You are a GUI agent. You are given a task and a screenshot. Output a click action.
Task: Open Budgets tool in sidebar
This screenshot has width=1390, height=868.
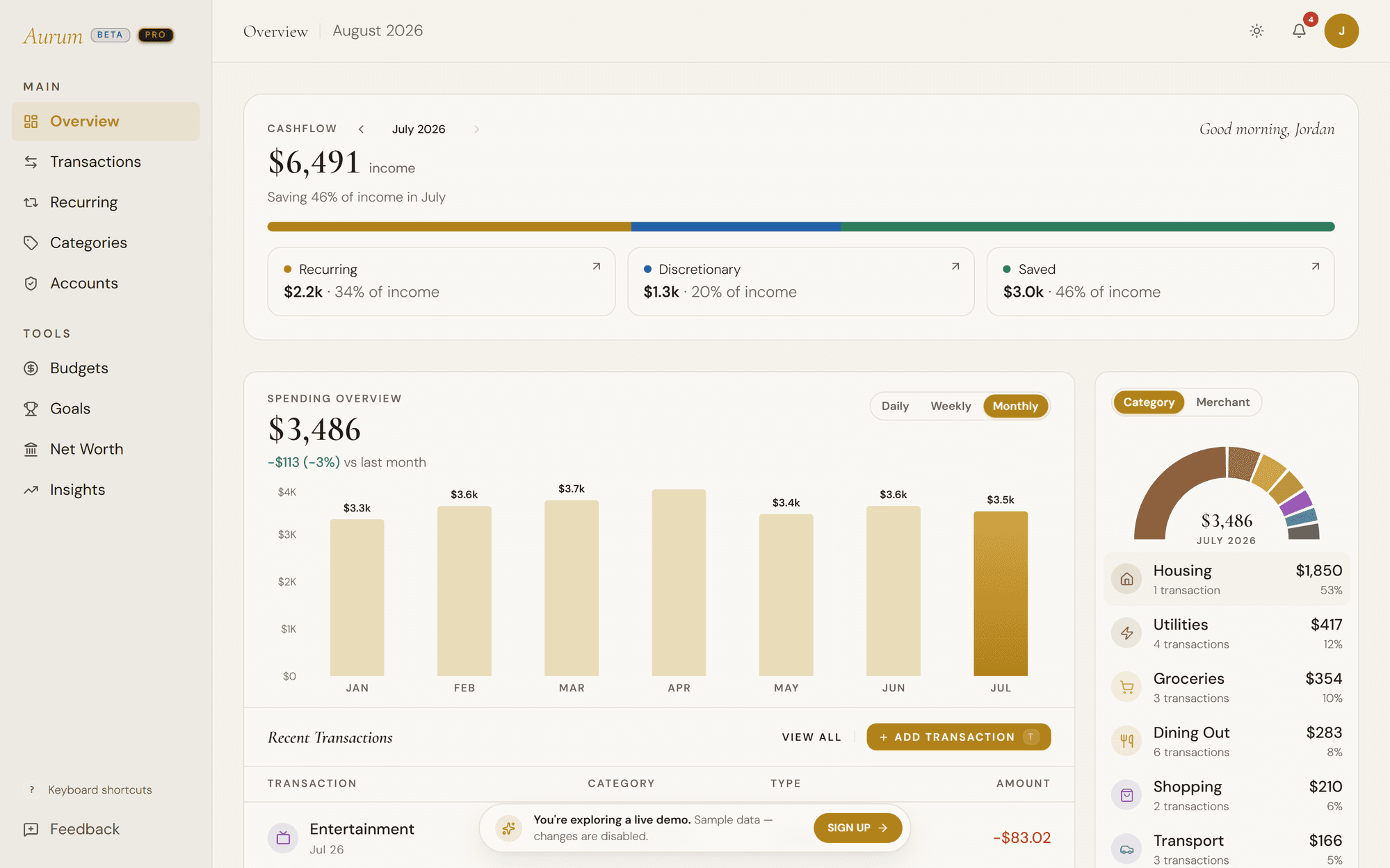click(x=106, y=368)
